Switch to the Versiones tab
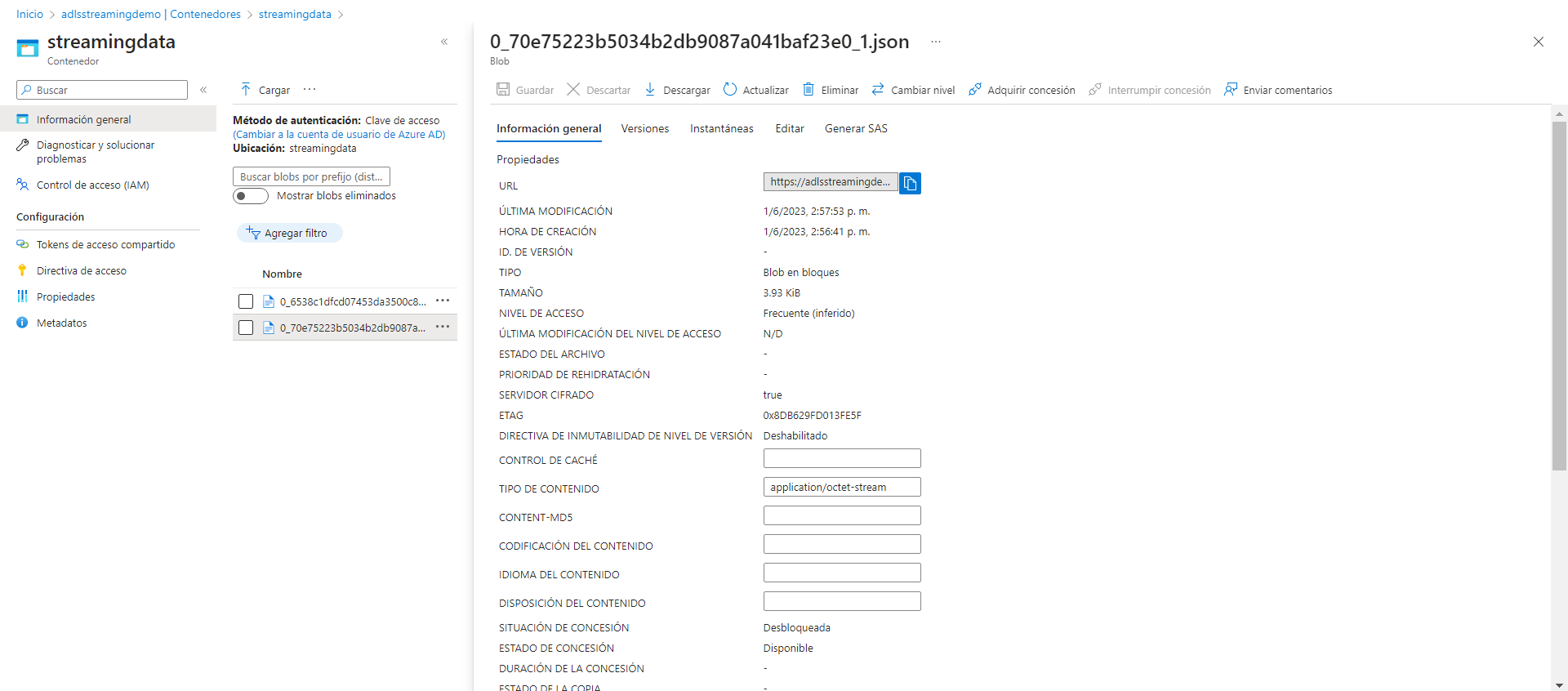Image resolution: width=1568 pixels, height=691 pixels. (x=644, y=128)
